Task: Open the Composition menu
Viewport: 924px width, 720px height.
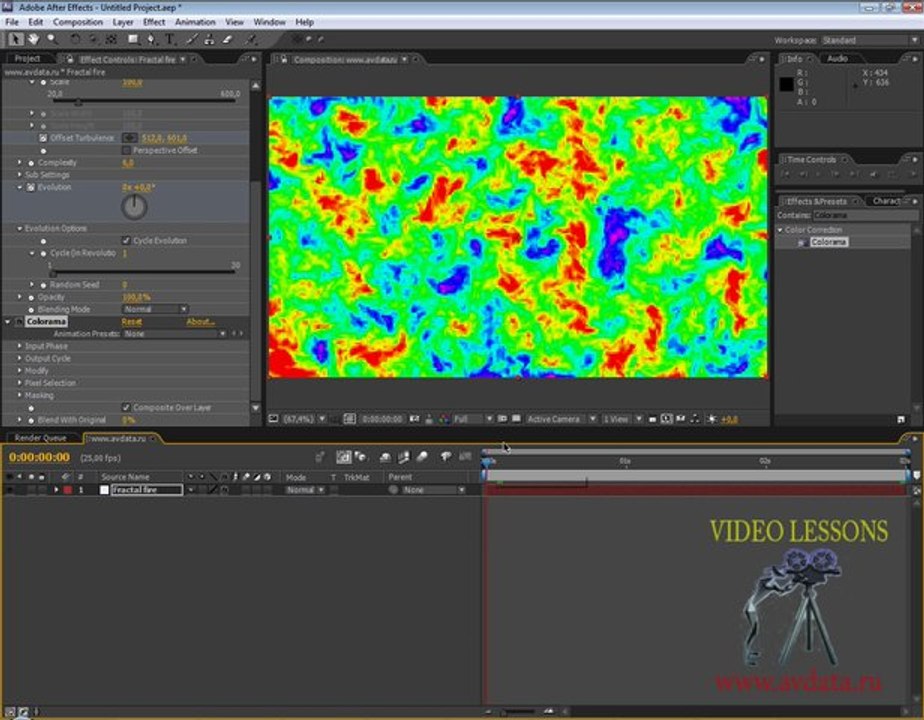Action: [78, 22]
